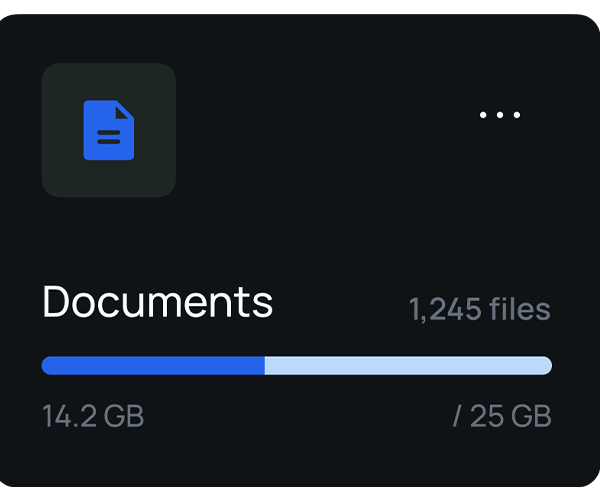
Task: Open the three-dot more options menu
Action: coord(500,115)
